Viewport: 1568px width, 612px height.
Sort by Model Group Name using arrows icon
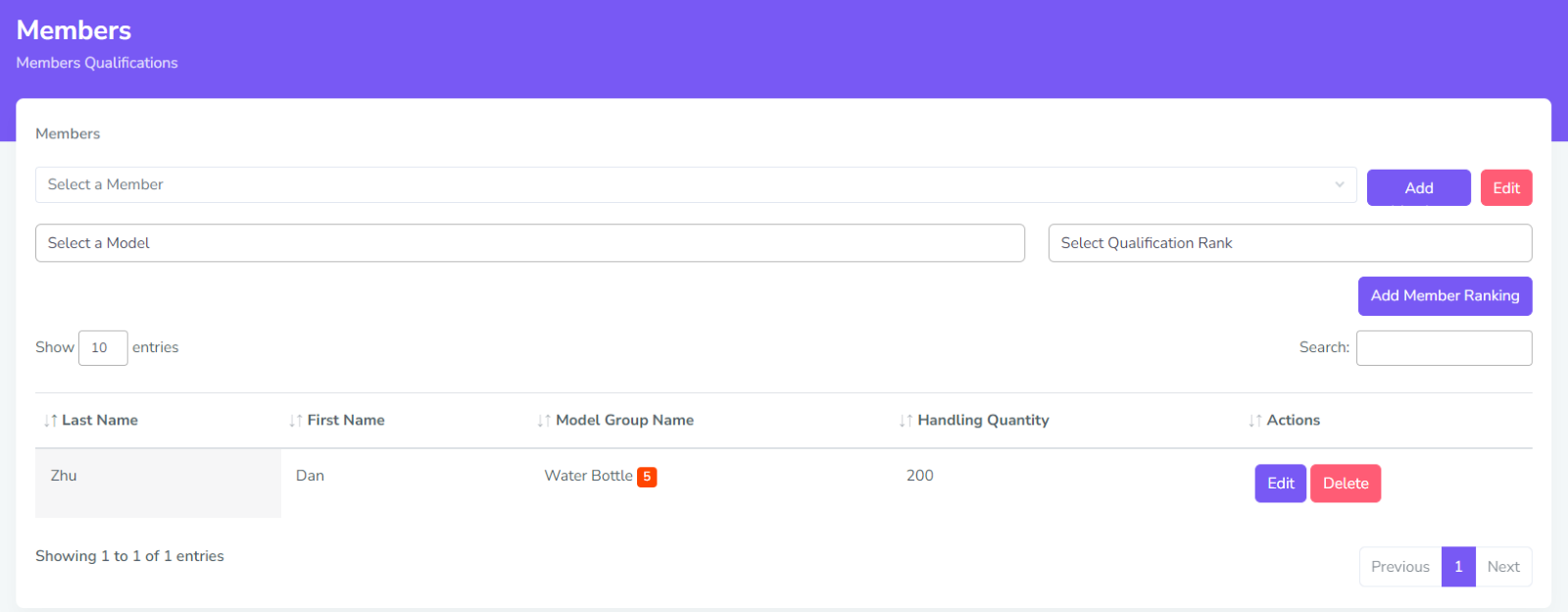544,421
